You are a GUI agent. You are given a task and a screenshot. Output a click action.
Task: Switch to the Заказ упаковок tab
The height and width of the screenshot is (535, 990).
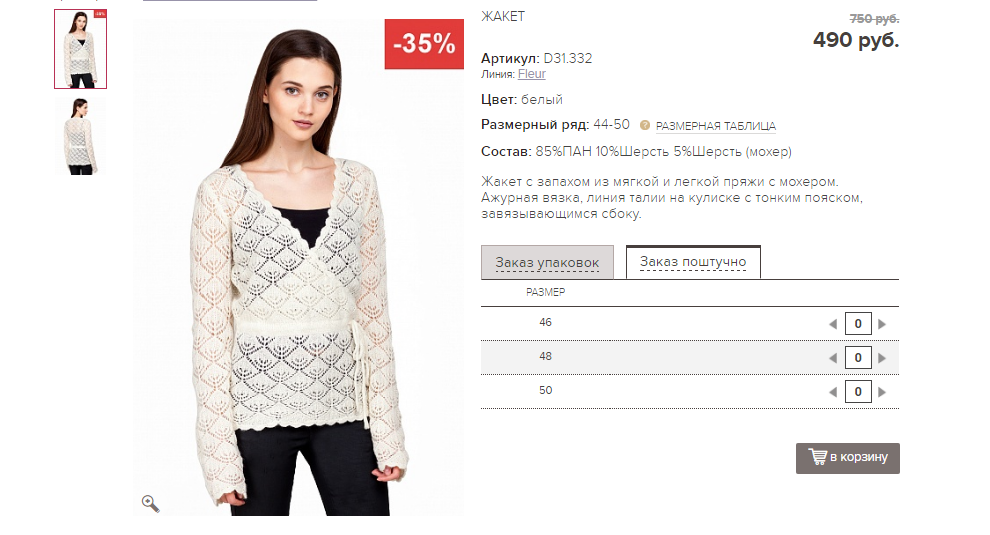tap(547, 262)
